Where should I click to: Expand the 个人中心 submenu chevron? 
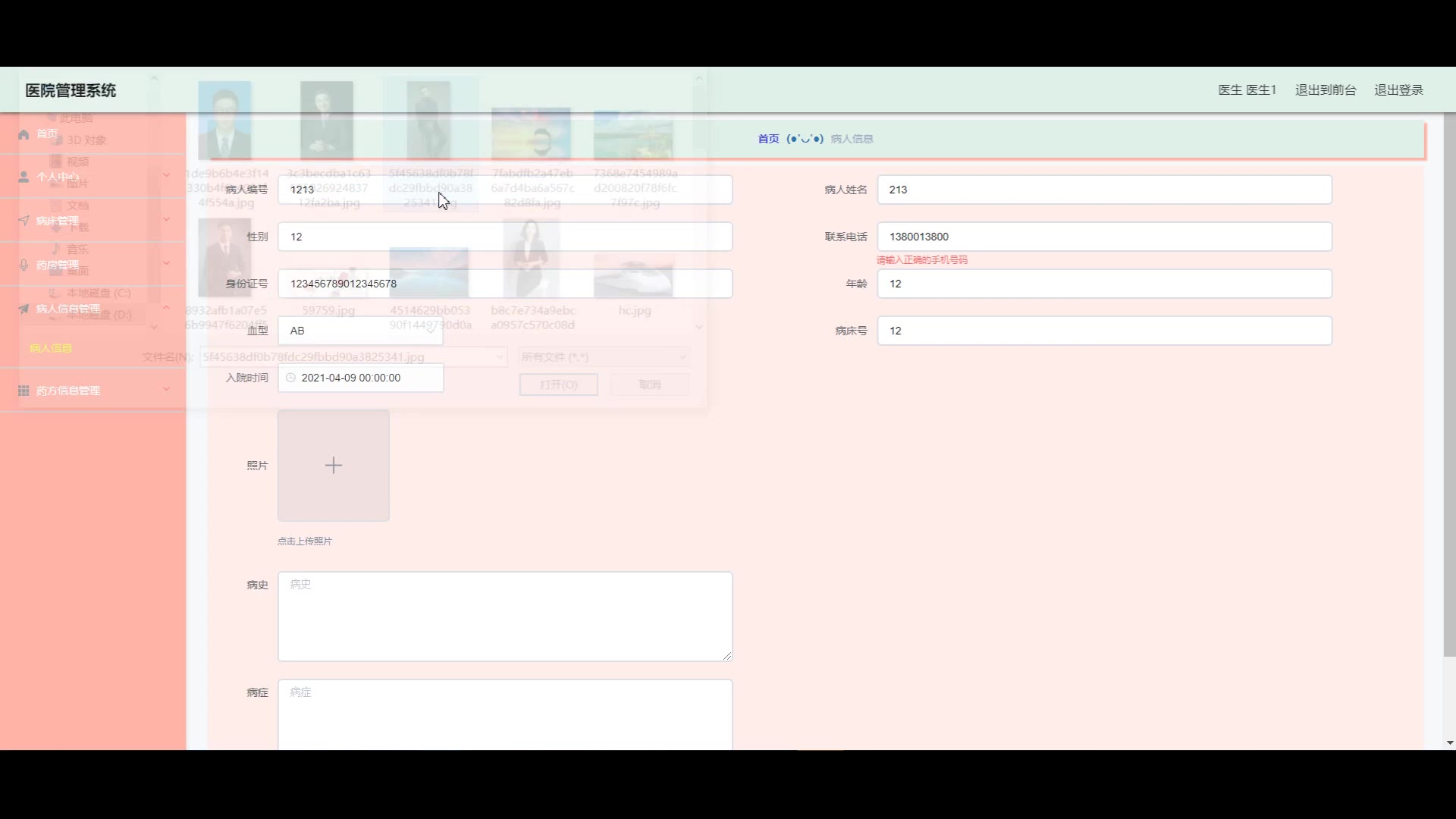click(x=166, y=175)
